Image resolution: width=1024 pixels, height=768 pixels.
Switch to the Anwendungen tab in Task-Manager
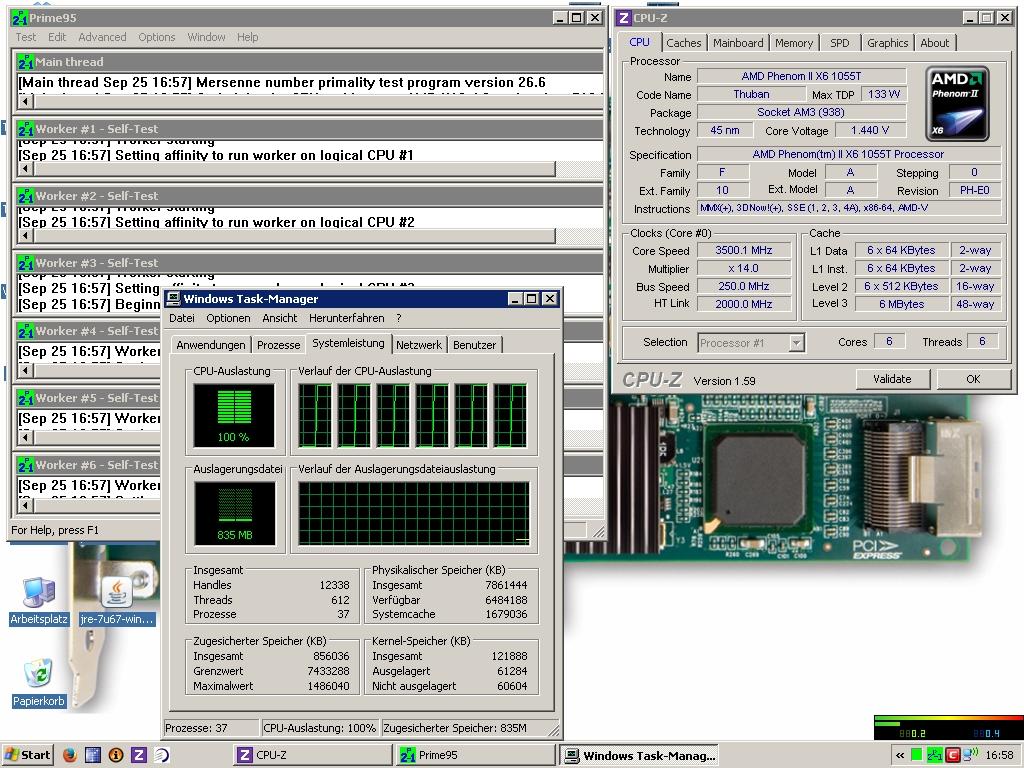click(211, 345)
